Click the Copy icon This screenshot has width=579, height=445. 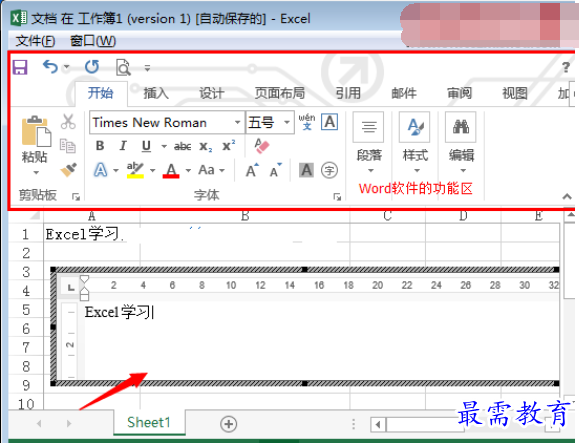click(x=68, y=146)
